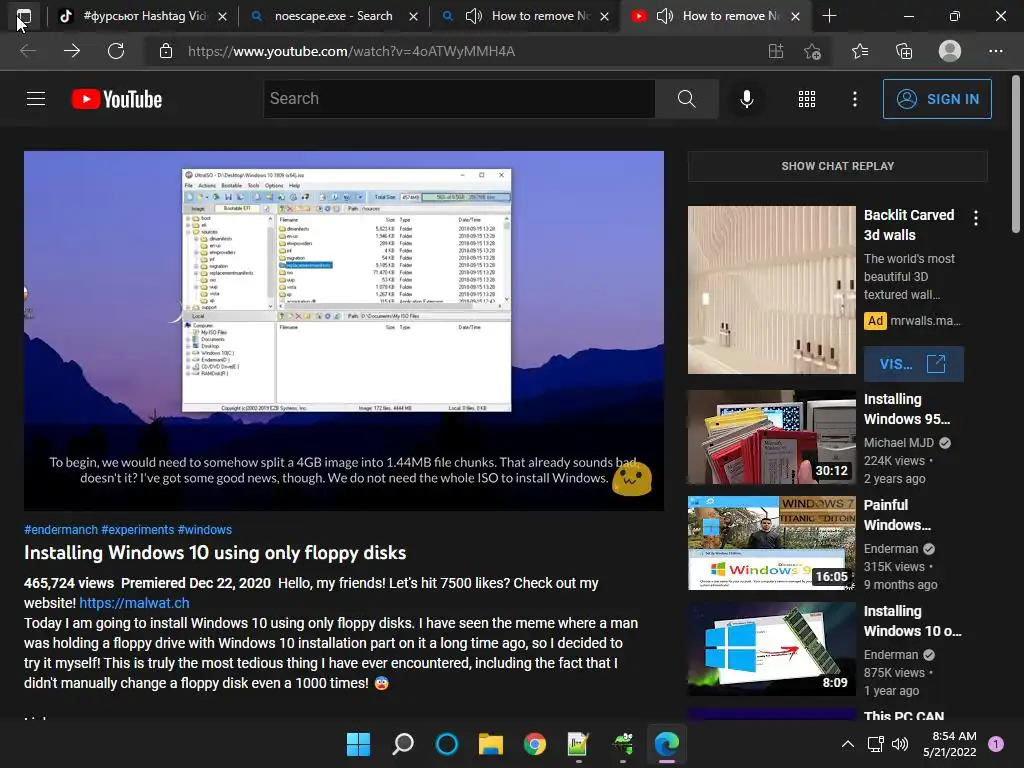Click video title Installing Windows 10 using only floppy disks
The image size is (1024, 768).
pyautogui.click(x=215, y=553)
